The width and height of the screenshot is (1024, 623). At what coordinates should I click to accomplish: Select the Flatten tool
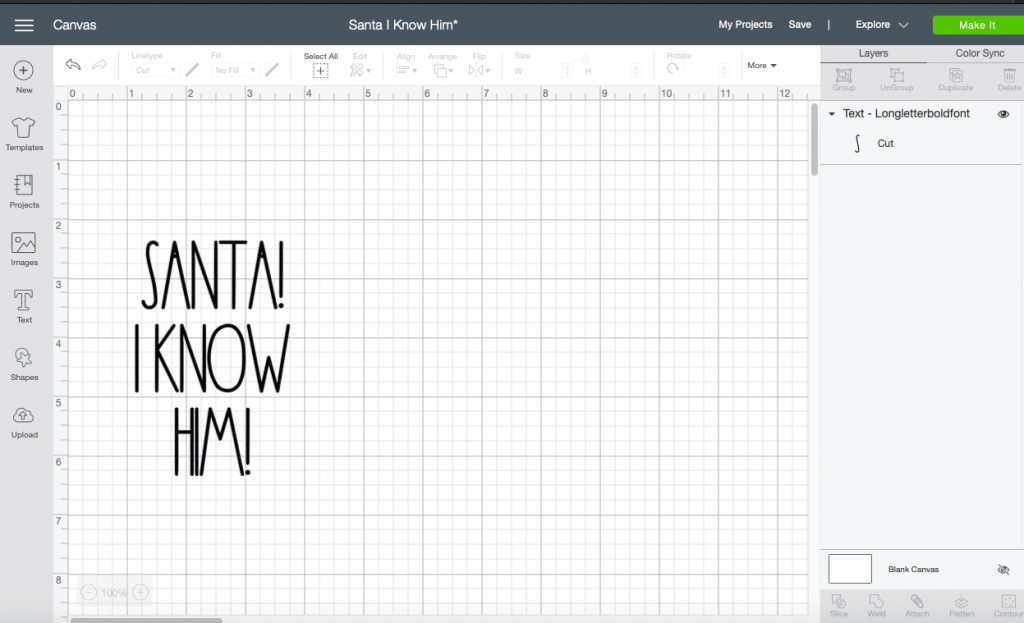pyautogui.click(x=960, y=605)
